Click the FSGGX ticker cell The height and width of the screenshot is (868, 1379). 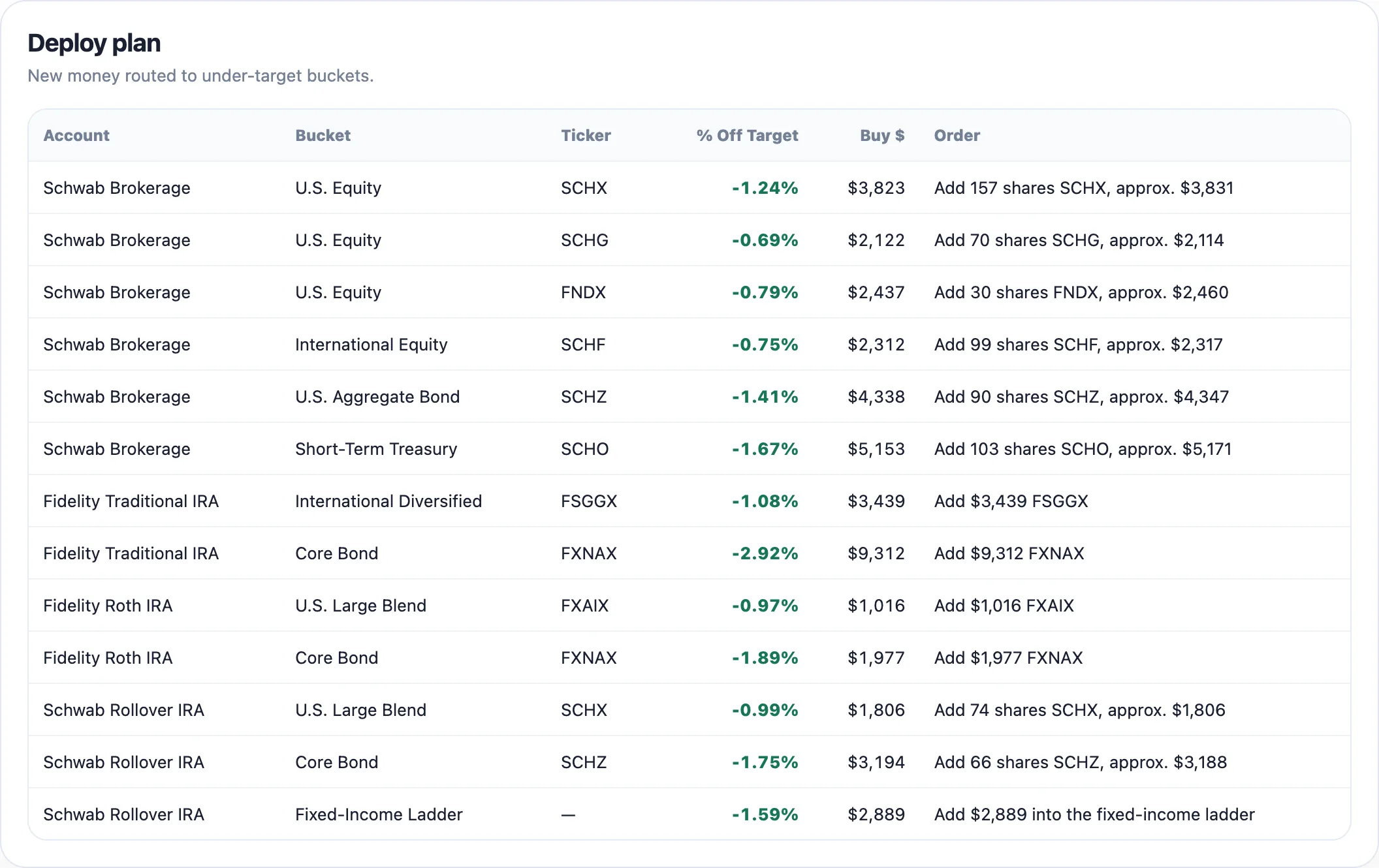tap(589, 501)
